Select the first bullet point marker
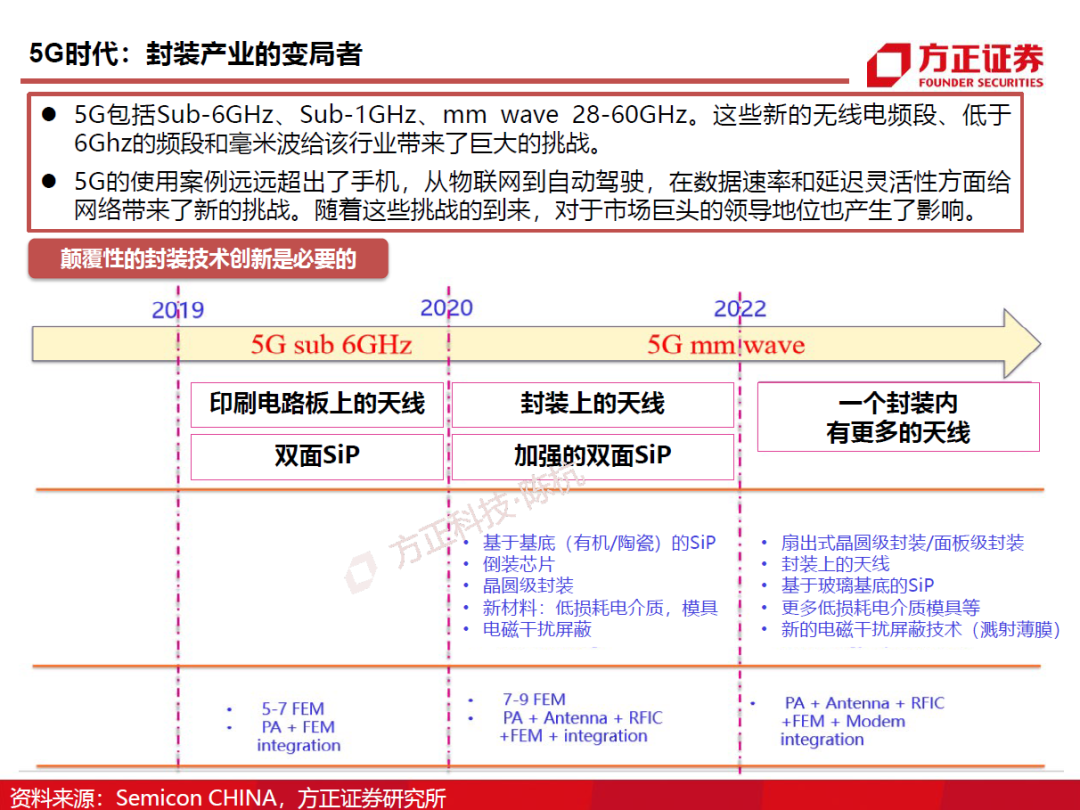 (51, 113)
